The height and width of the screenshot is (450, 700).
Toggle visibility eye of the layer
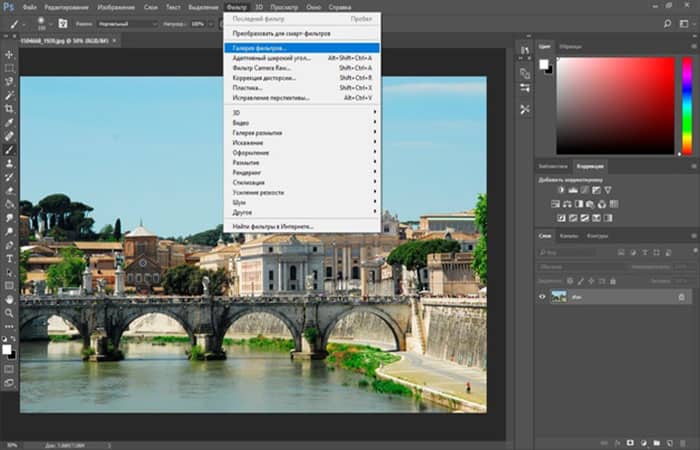542,296
